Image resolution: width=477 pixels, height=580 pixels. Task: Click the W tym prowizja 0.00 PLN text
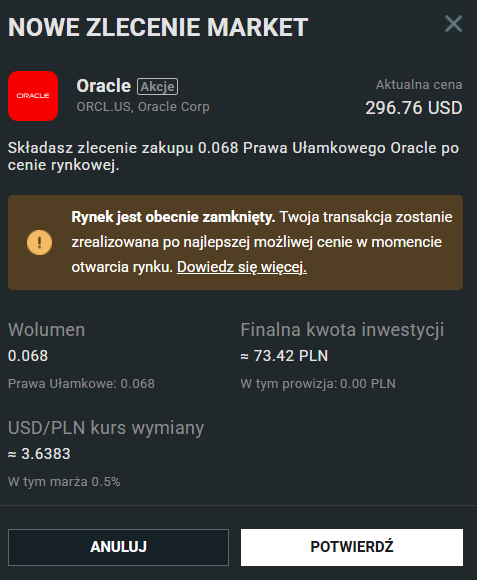click(x=318, y=384)
